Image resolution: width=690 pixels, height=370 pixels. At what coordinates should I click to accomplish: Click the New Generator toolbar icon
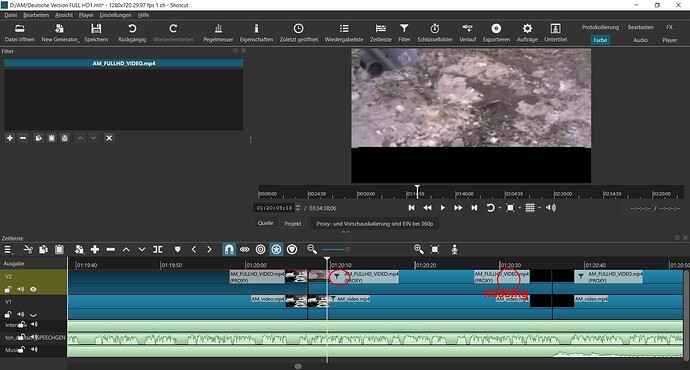[59, 29]
